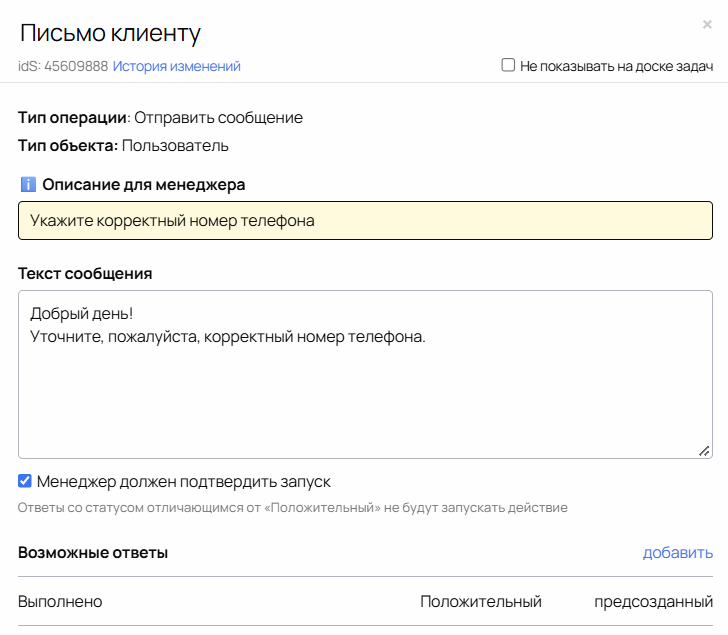Click the предсозданный label
The image size is (728, 635).
tap(653, 602)
